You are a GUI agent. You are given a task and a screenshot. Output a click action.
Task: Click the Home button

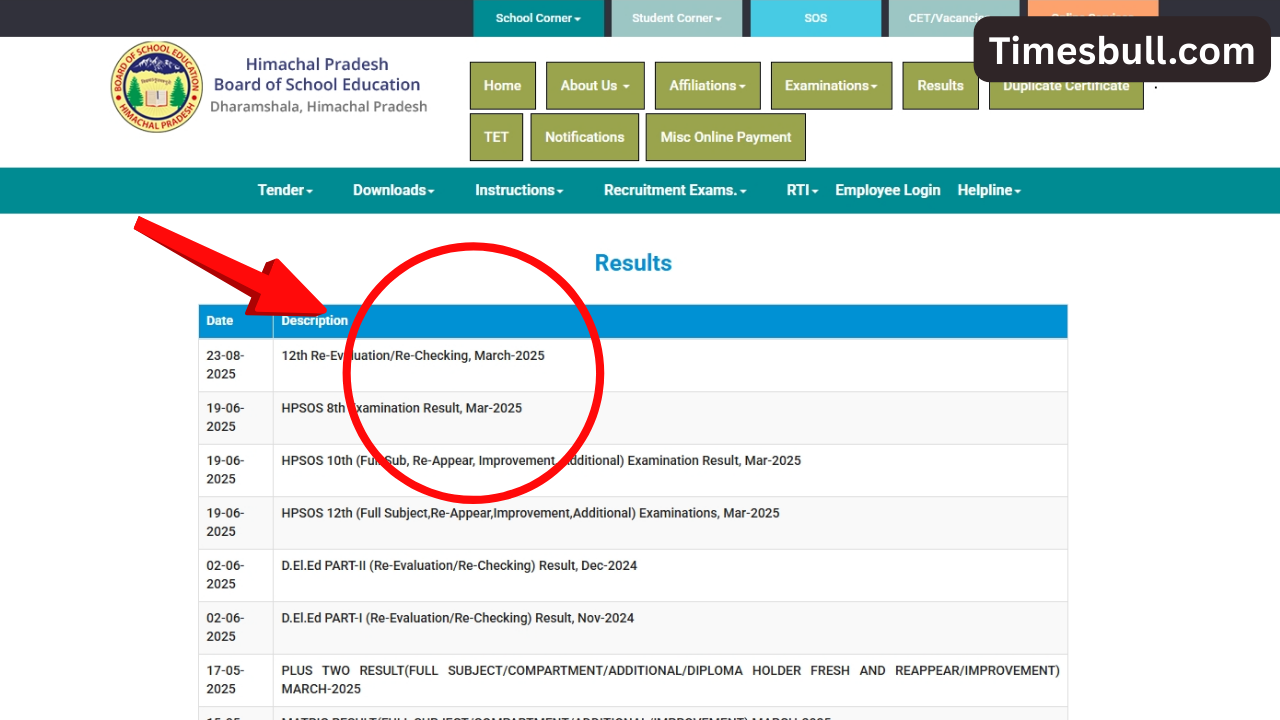point(502,85)
